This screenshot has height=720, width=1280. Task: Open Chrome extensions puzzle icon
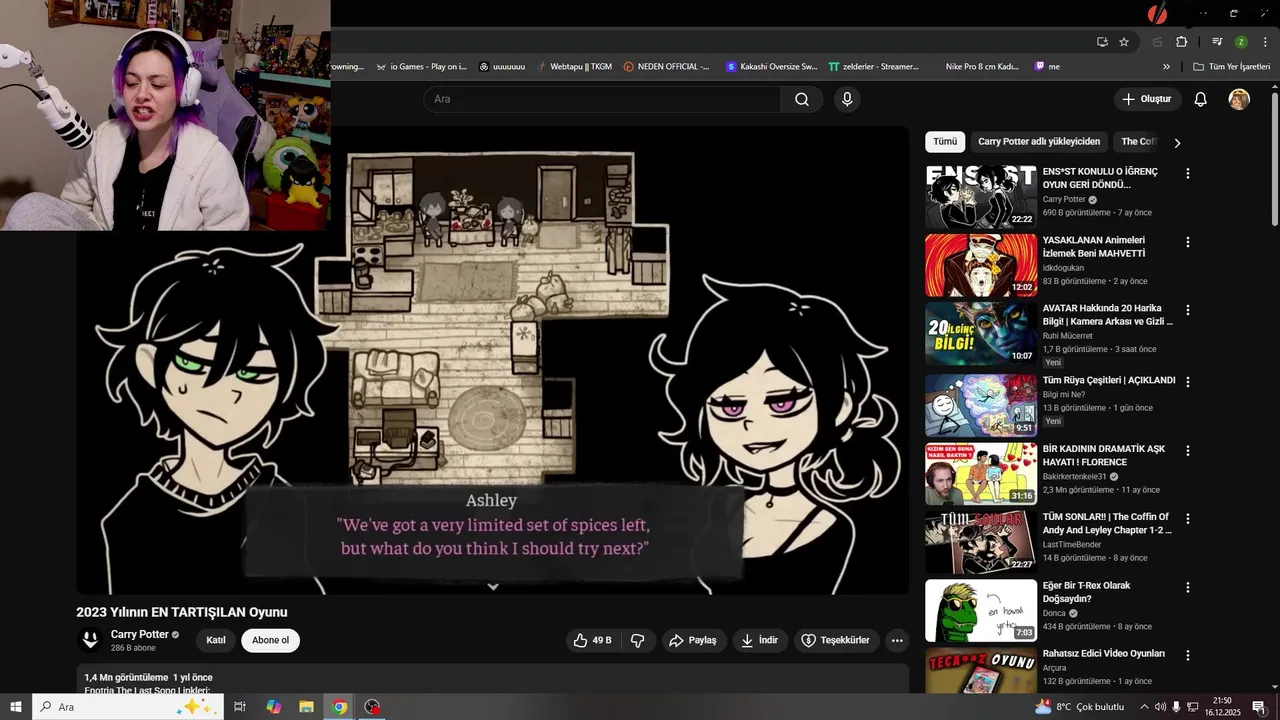(1181, 42)
